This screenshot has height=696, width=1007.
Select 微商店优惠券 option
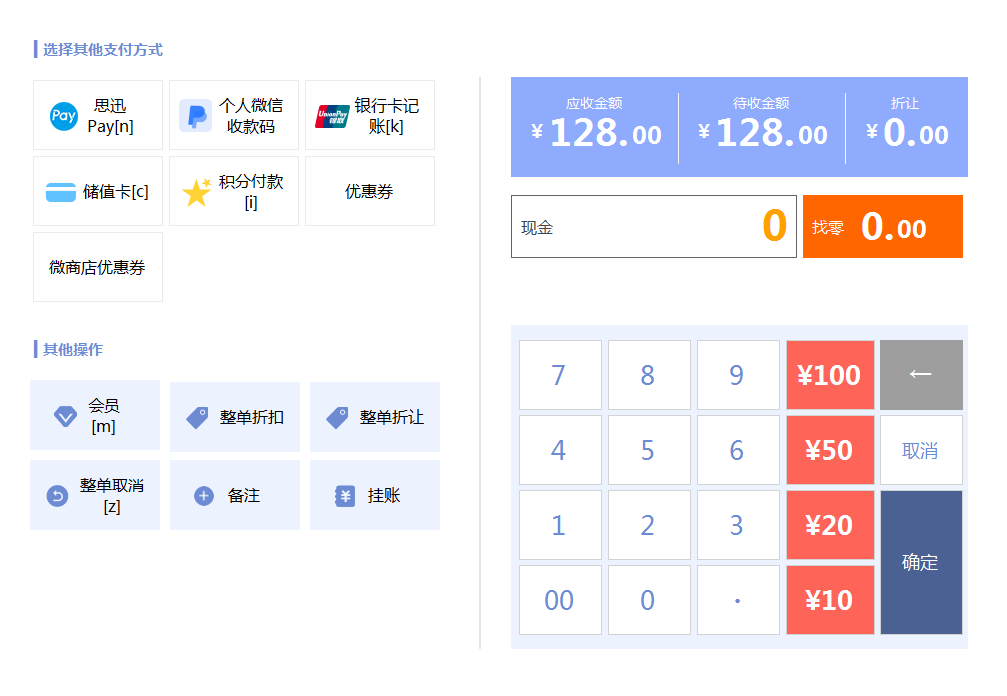pos(98,267)
